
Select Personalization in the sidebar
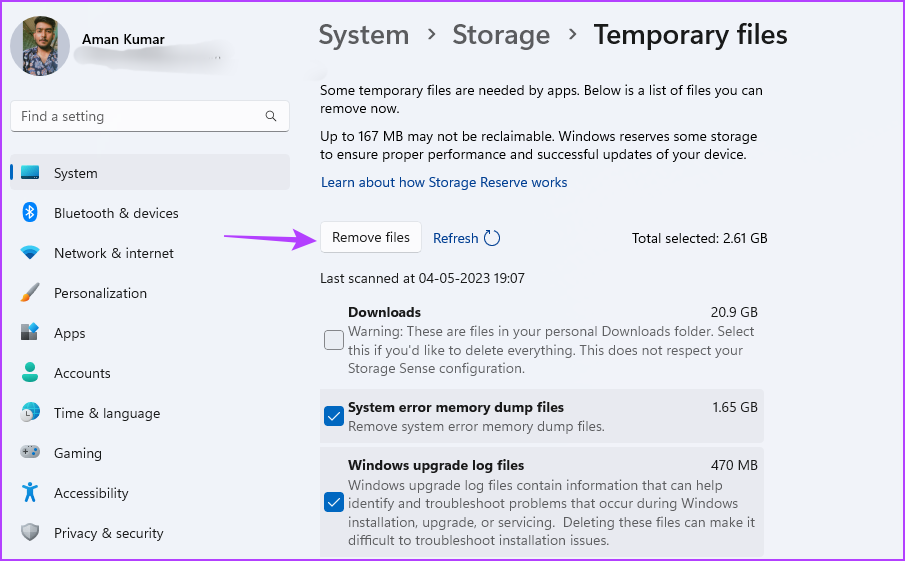point(150,293)
